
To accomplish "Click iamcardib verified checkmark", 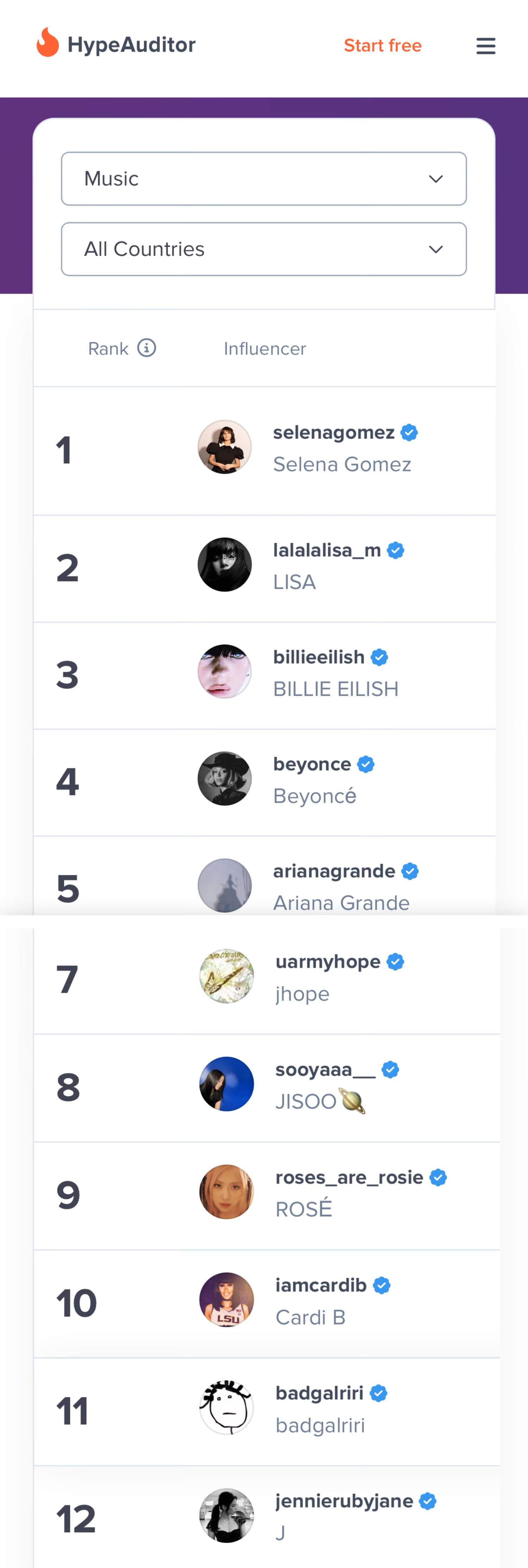I will [x=382, y=1286].
